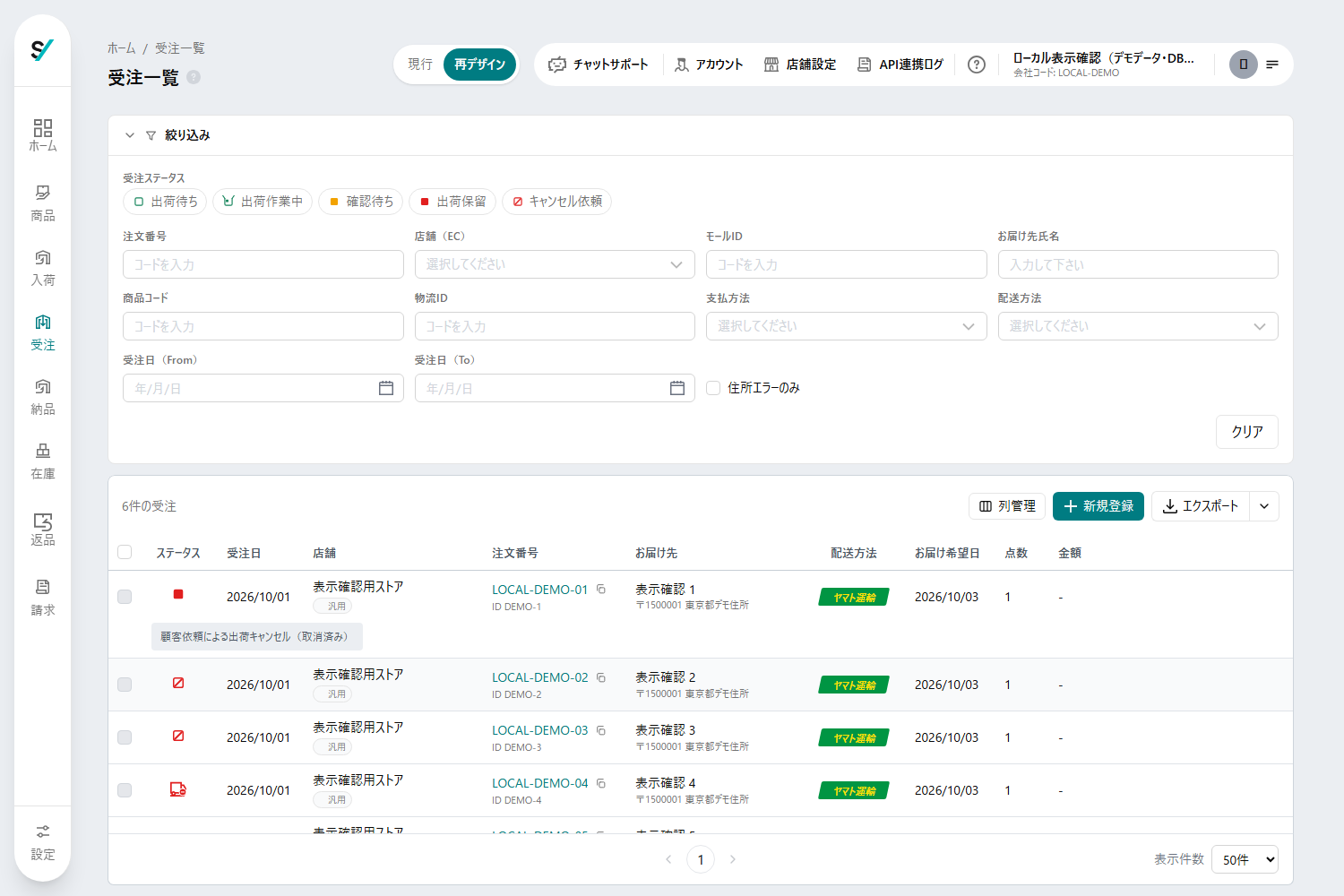1344x896 pixels.
Task: Click the 新規登録 button
Action: 1098,506
